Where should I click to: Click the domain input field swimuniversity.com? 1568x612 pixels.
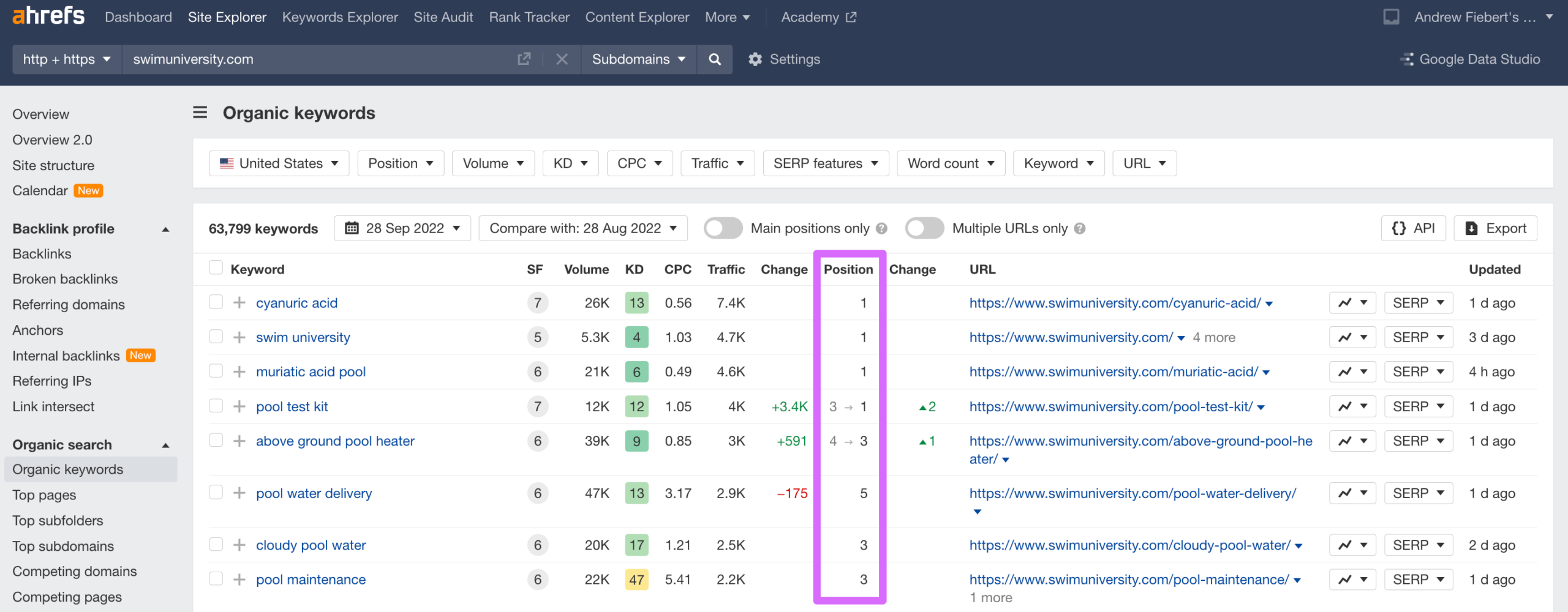318,59
